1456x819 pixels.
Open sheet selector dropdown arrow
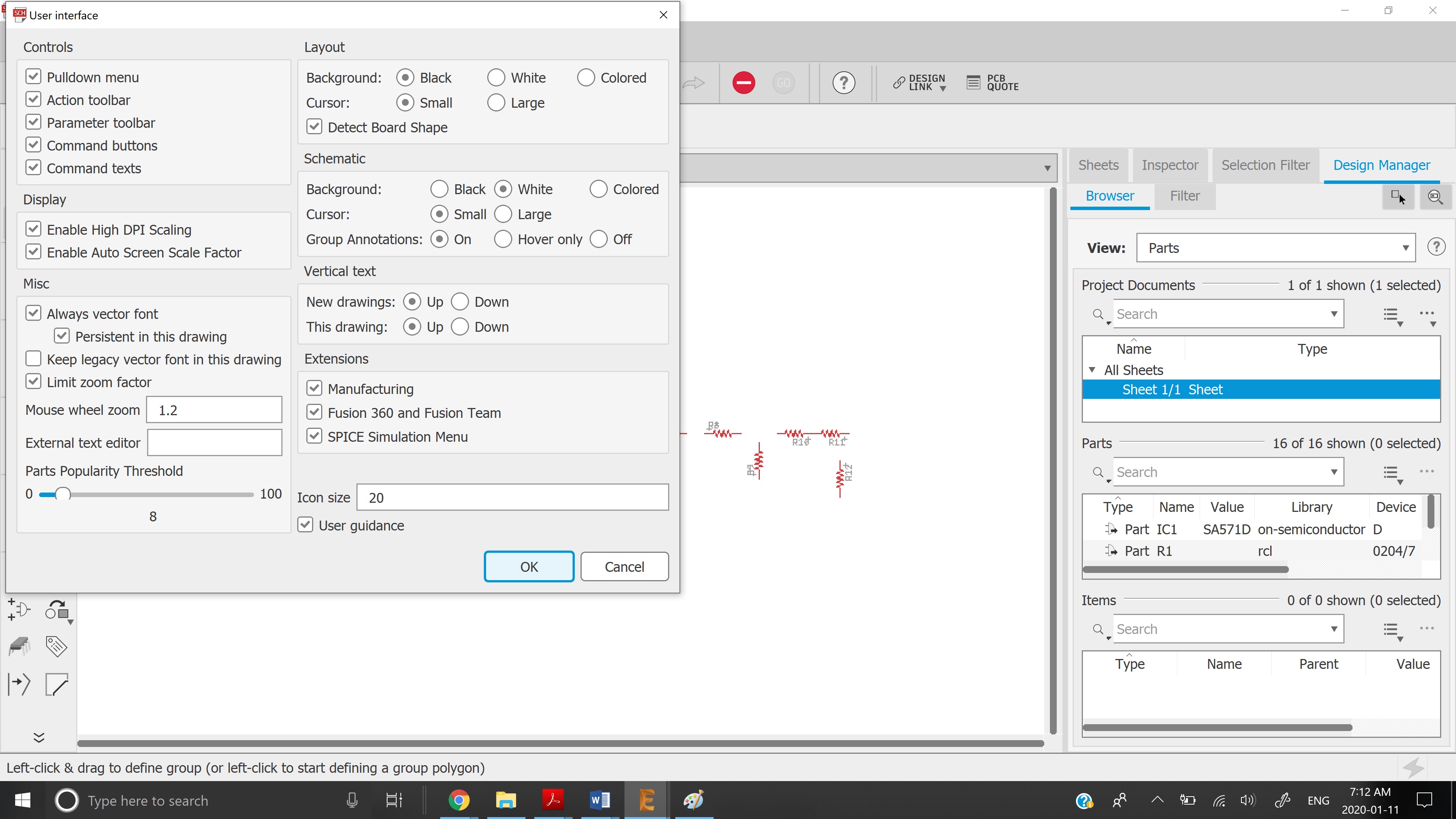pos(1047,168)
